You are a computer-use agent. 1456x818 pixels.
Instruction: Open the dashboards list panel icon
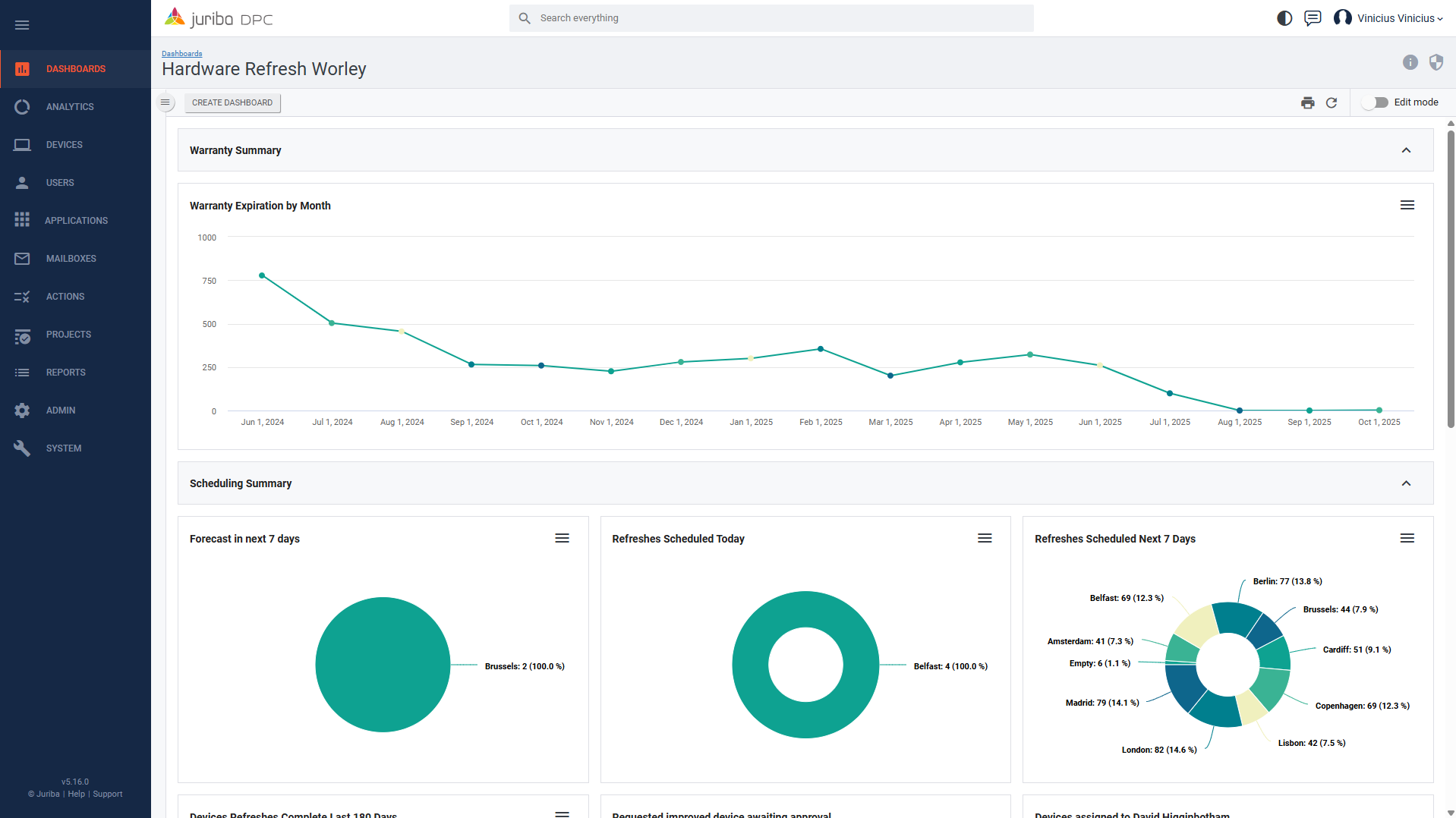click(165, 102)
